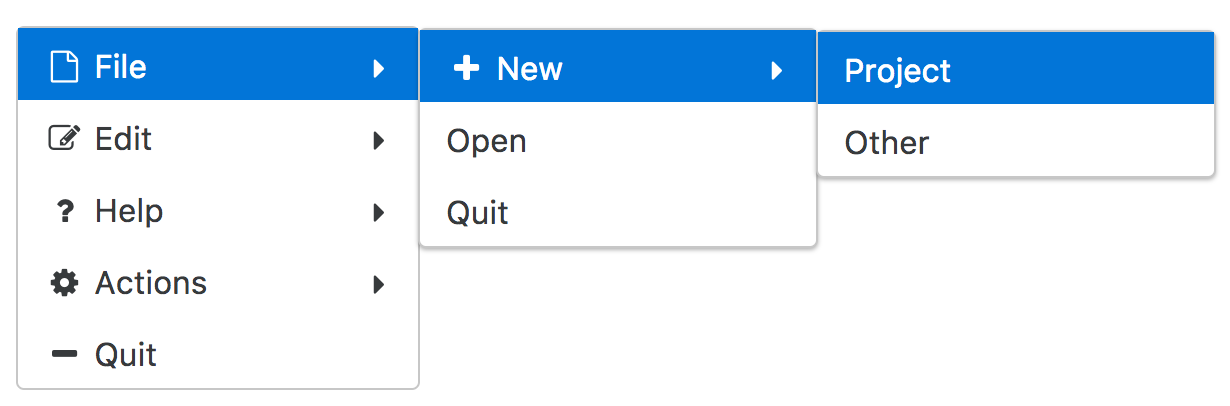1230x406 pixels.
Task: Open the Edit menu item
Action: (218, 139)
